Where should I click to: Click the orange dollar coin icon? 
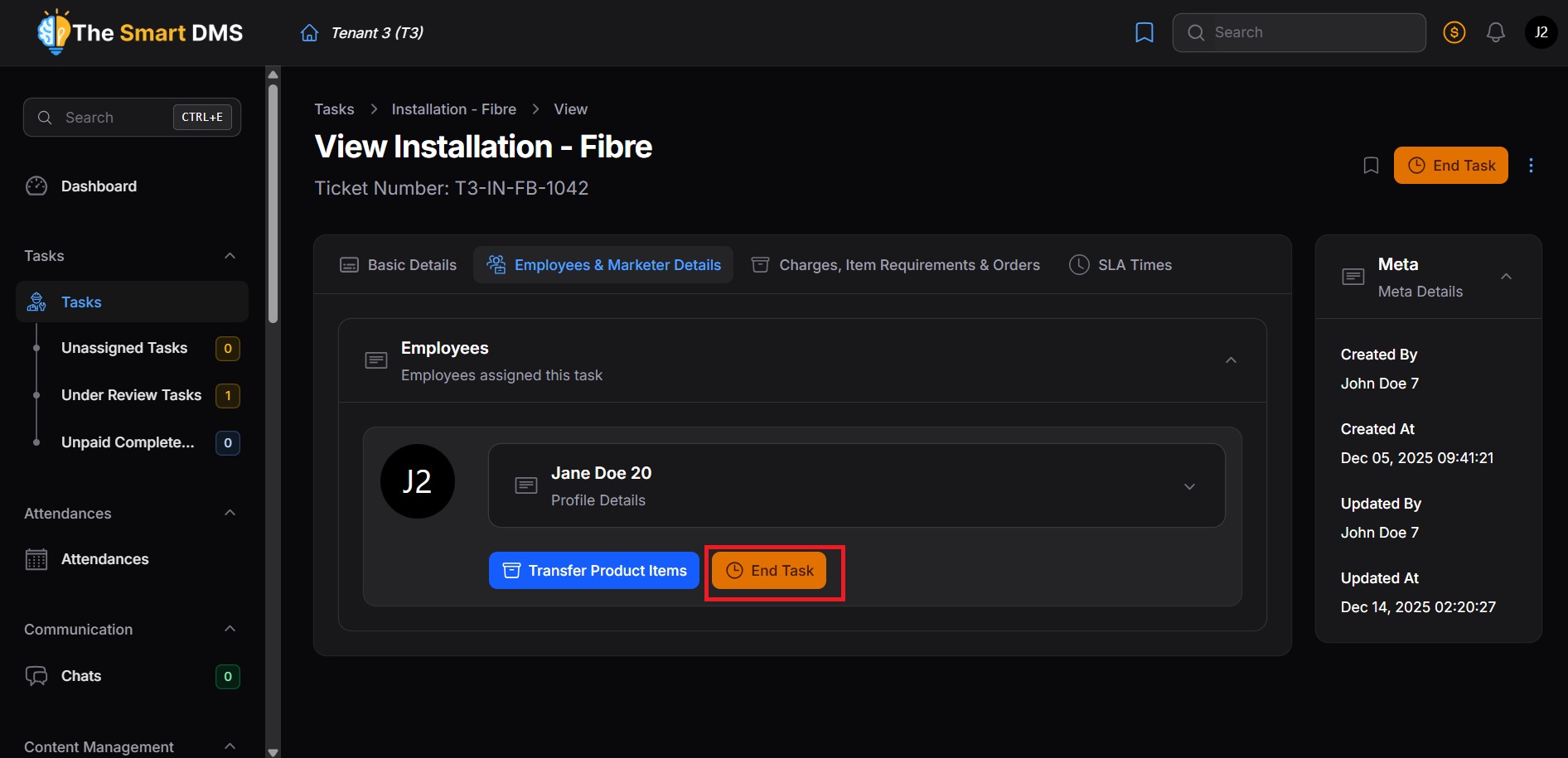(1454, 32)
